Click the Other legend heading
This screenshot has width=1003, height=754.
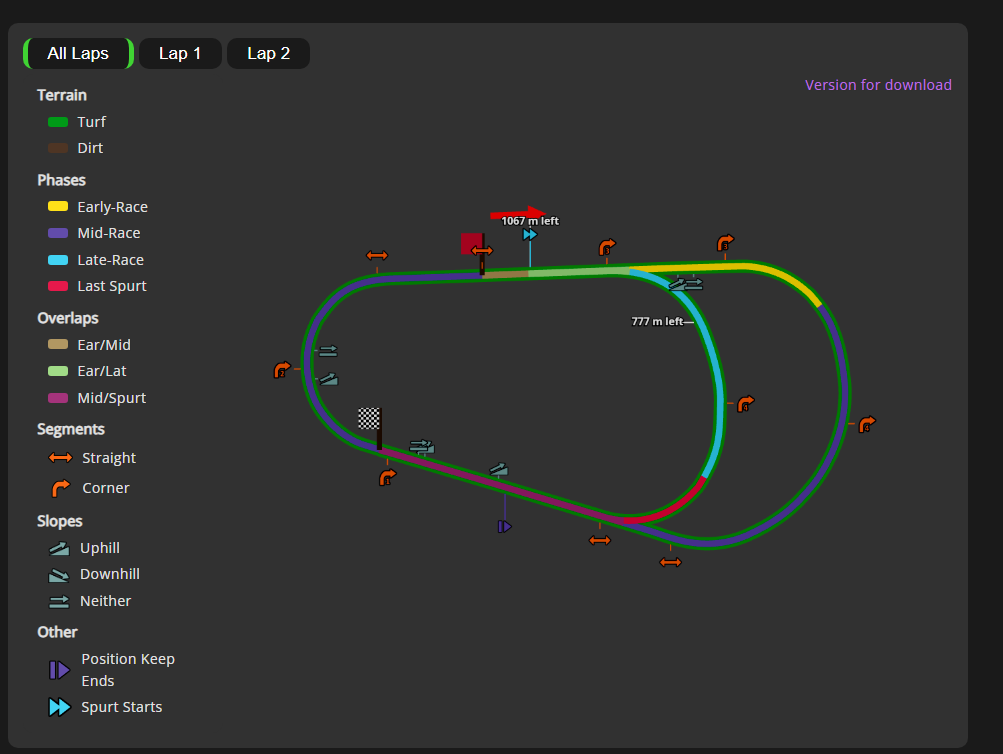tap(58, 632)
